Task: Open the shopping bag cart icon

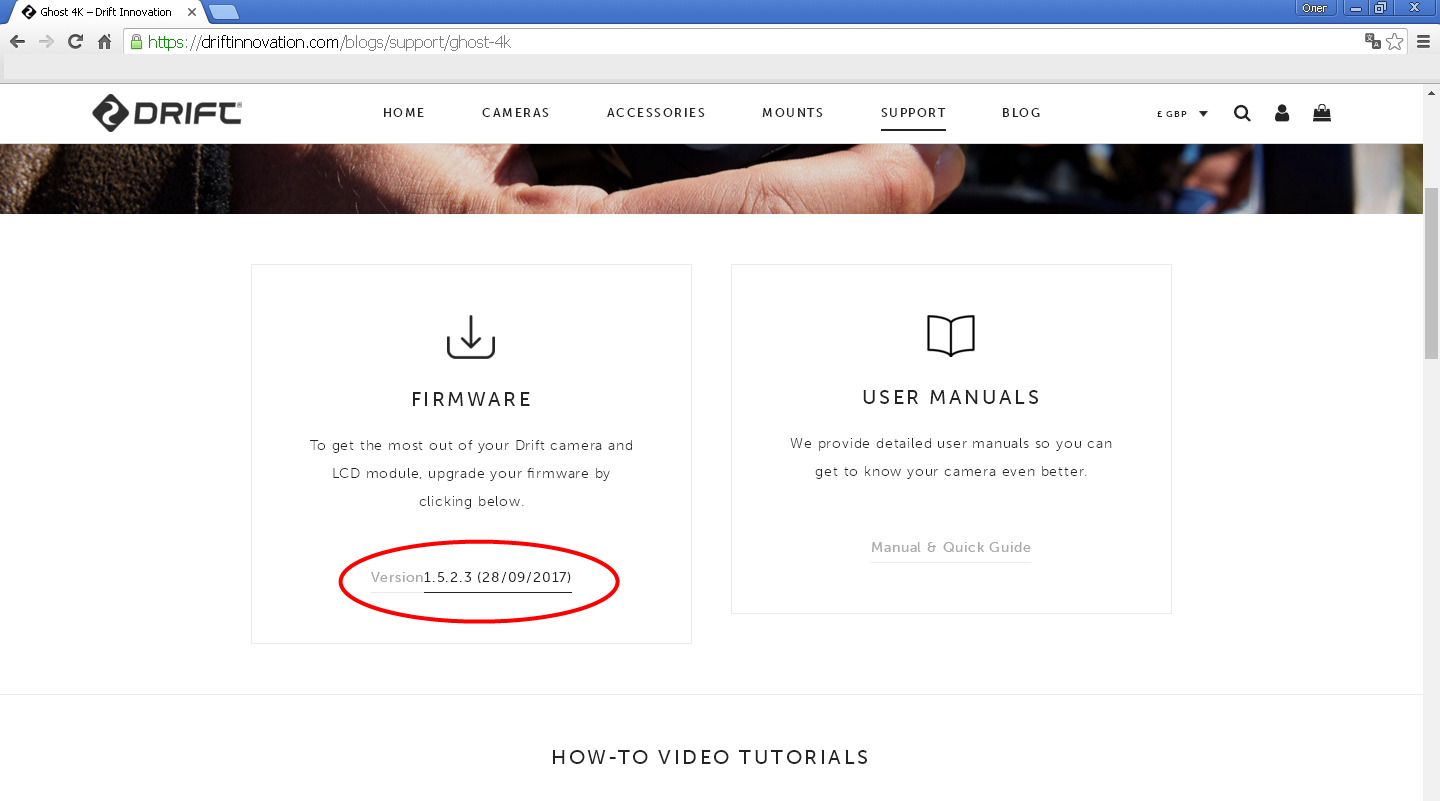Action: pos(1322,113)
